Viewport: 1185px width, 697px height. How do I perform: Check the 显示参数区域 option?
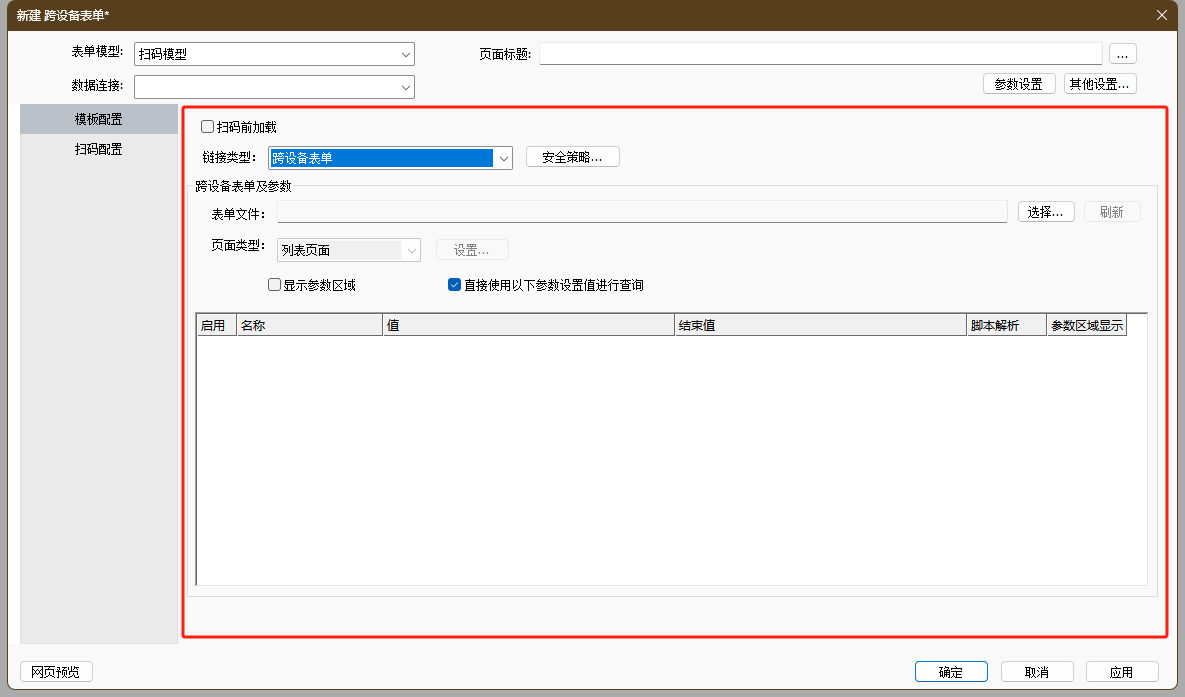pyautogui.click(x=275, y=285)
